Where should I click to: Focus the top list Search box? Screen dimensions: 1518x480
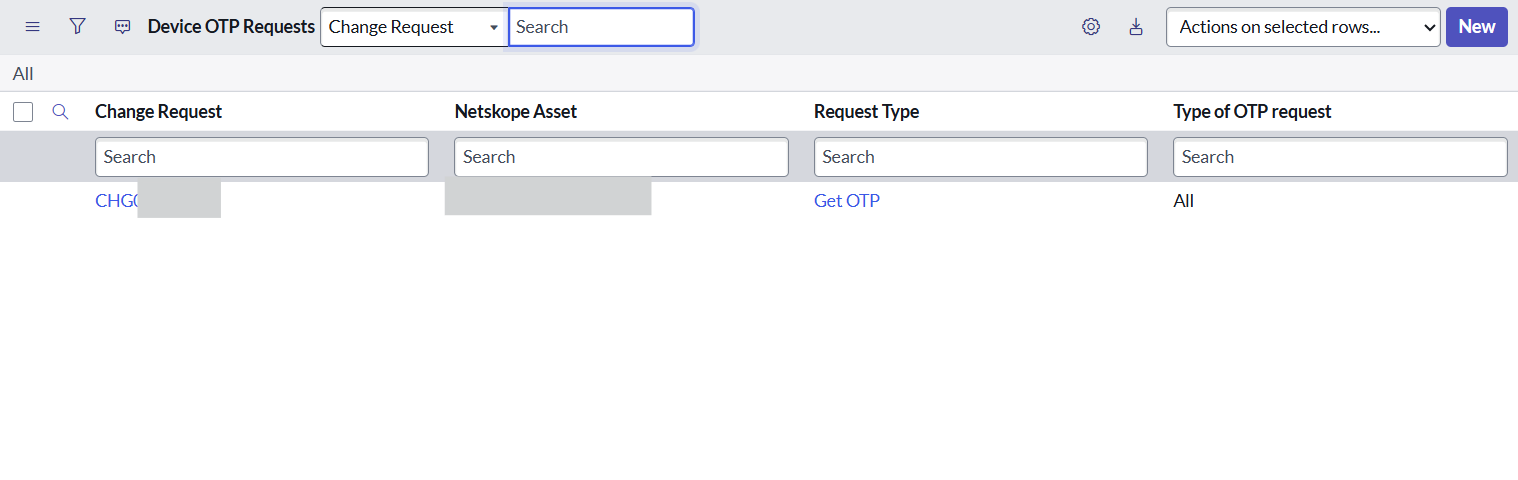click(601, 27)
